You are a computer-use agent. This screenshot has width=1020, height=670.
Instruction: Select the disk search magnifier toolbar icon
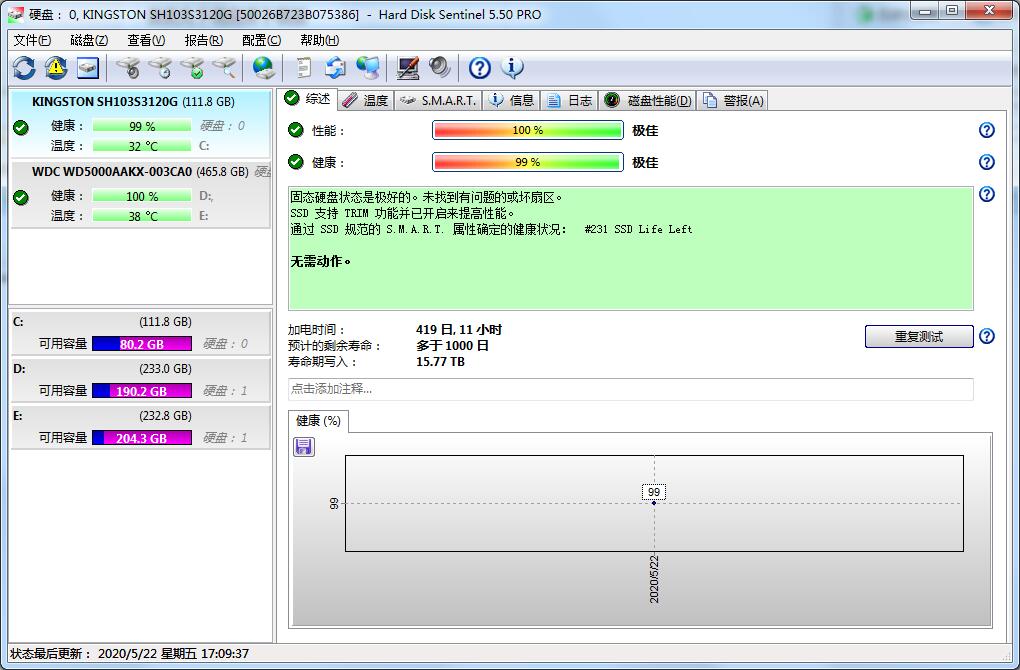pyautogui.click(x=222, y=68)
